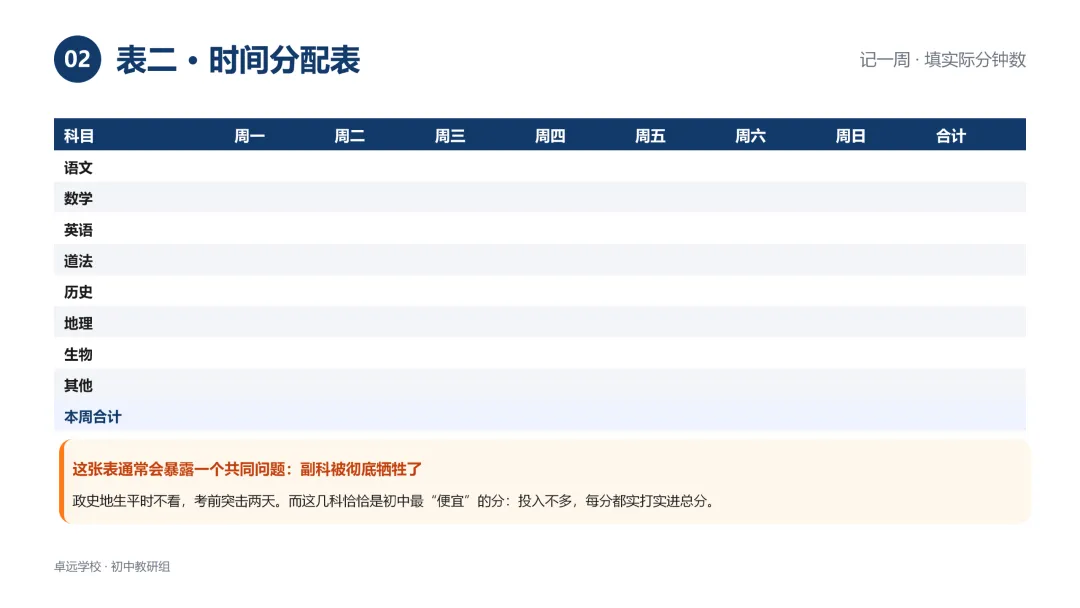Click the footer 卓远学校 · 初中教研组
The image size is (1080, 608).
112,567
